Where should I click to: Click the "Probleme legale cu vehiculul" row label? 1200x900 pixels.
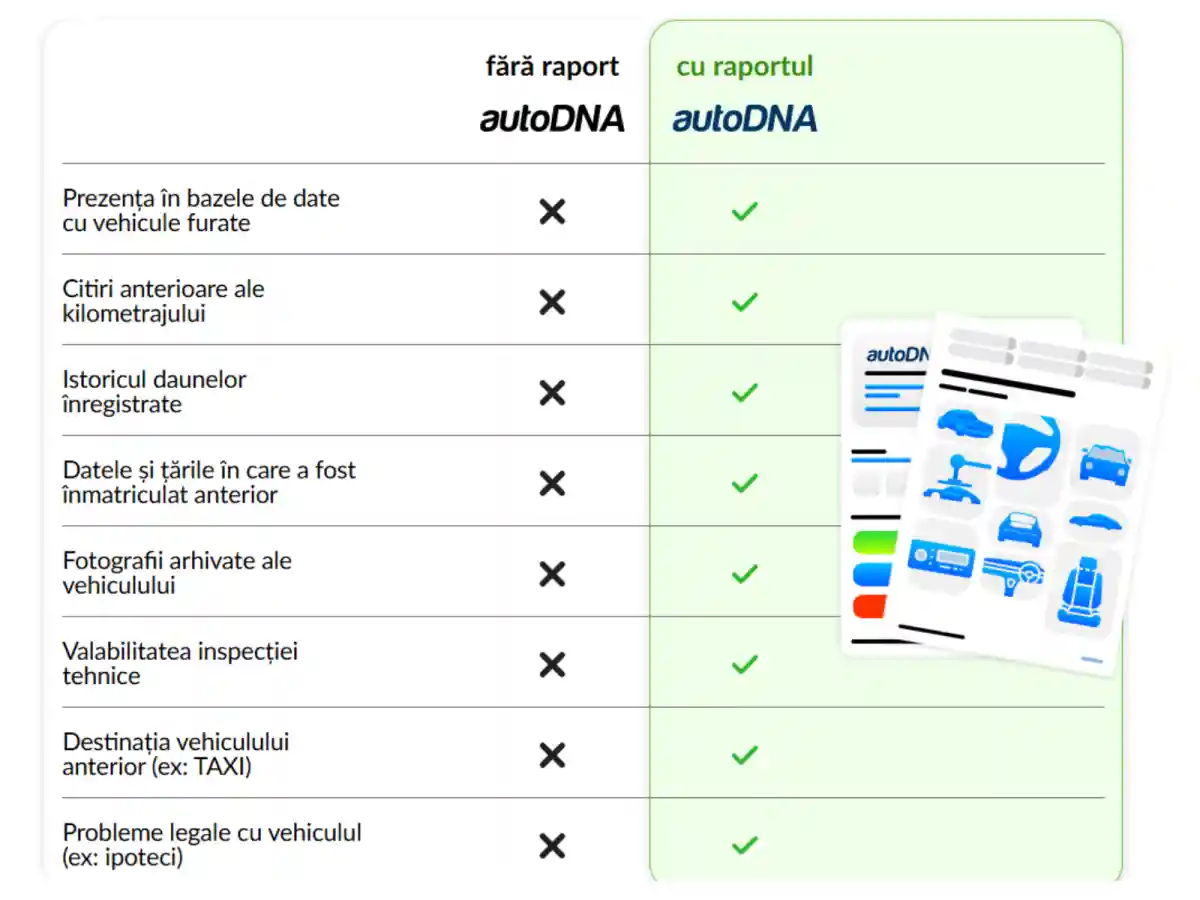click(x=211, y=845)
